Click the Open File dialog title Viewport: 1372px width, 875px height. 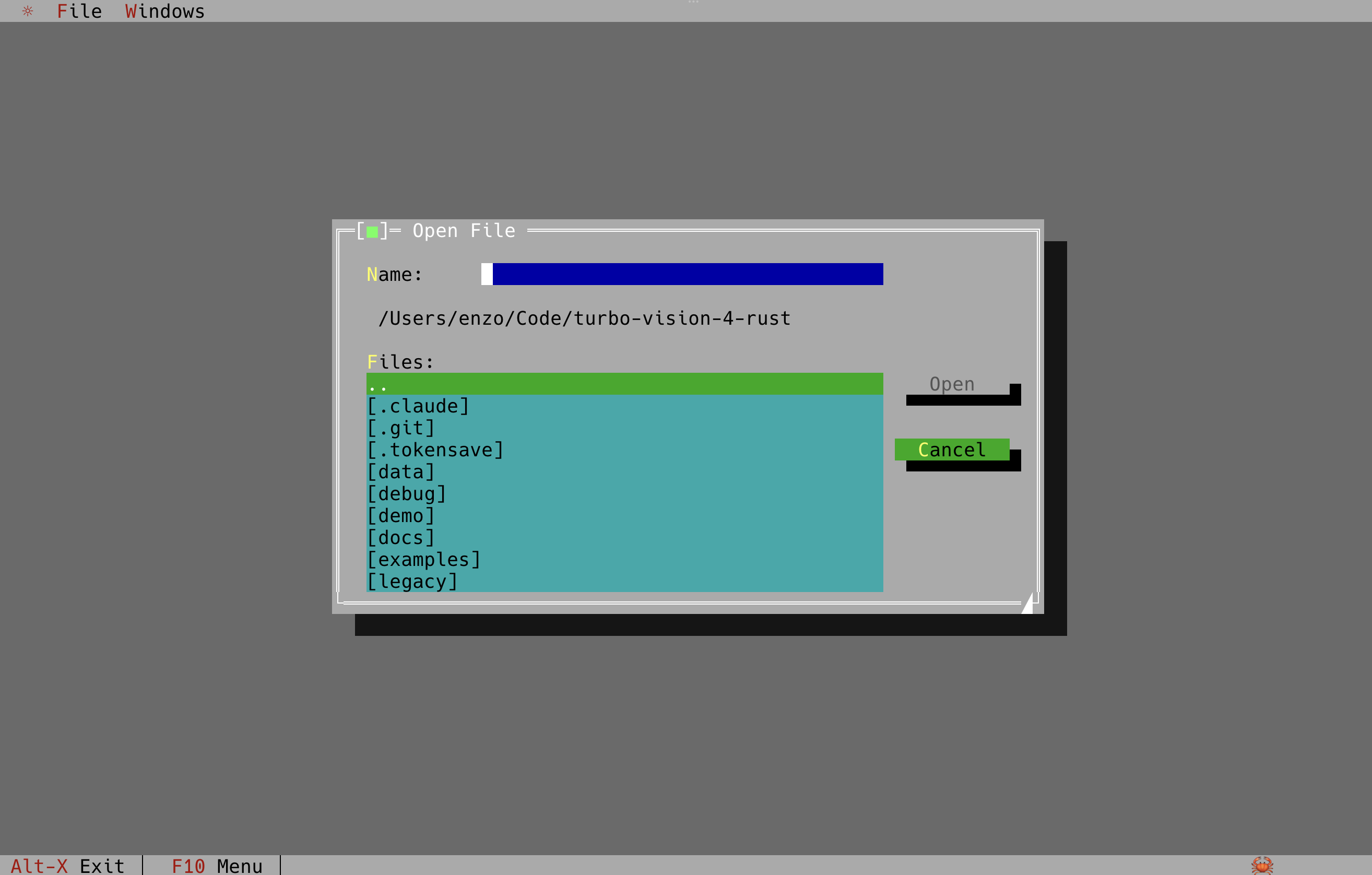click(464, 231)
